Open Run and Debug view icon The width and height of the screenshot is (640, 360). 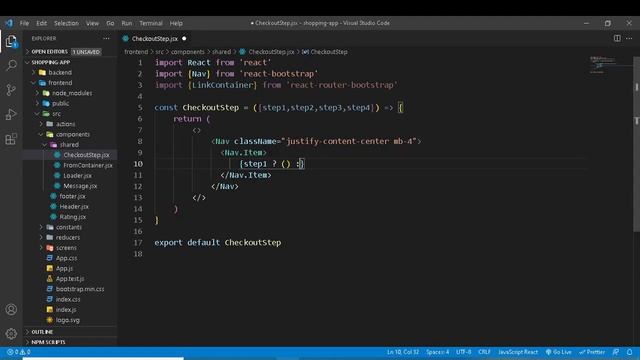click(11, 114)
